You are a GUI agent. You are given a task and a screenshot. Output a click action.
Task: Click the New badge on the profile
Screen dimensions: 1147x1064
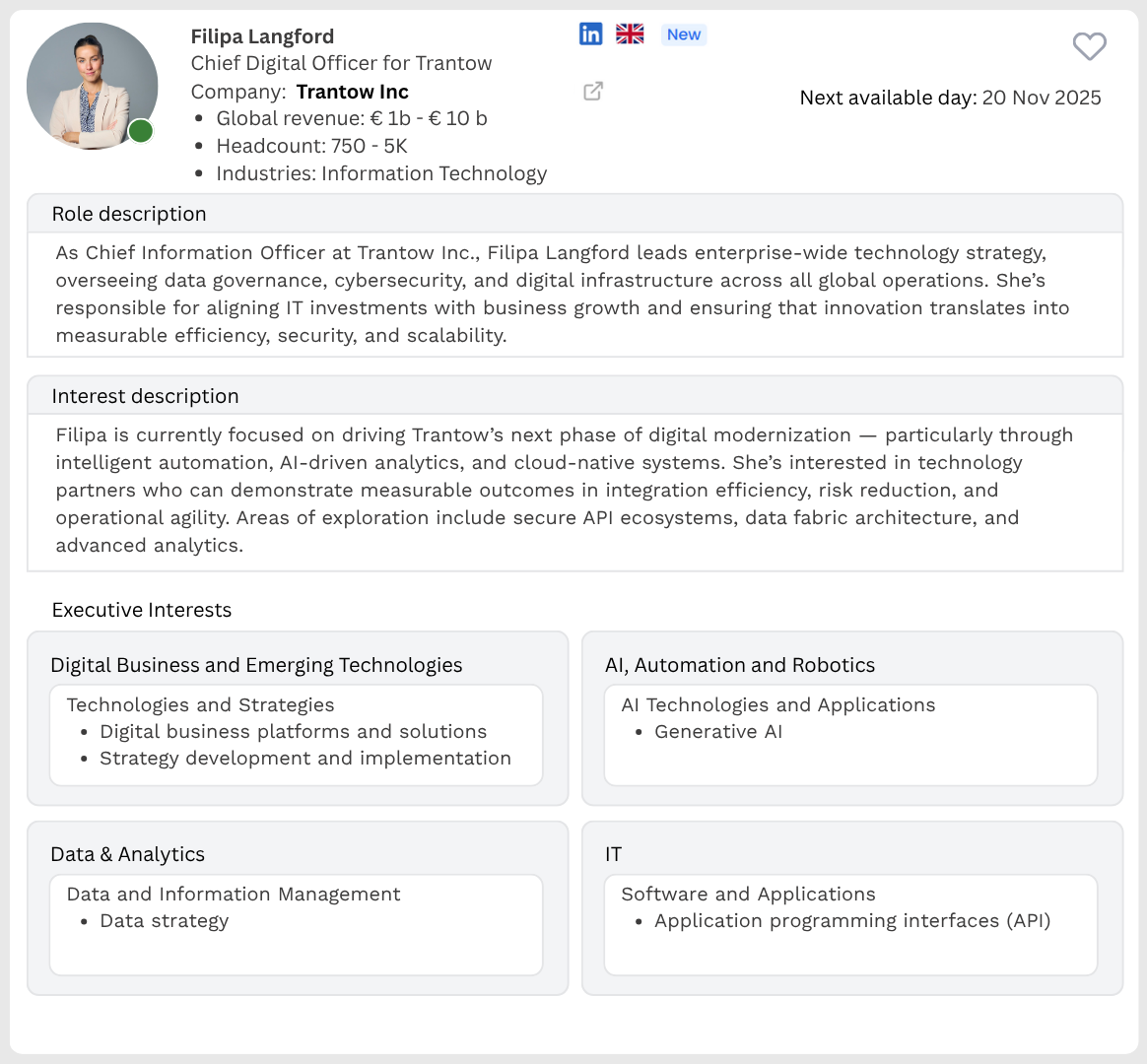pos(683,34)
